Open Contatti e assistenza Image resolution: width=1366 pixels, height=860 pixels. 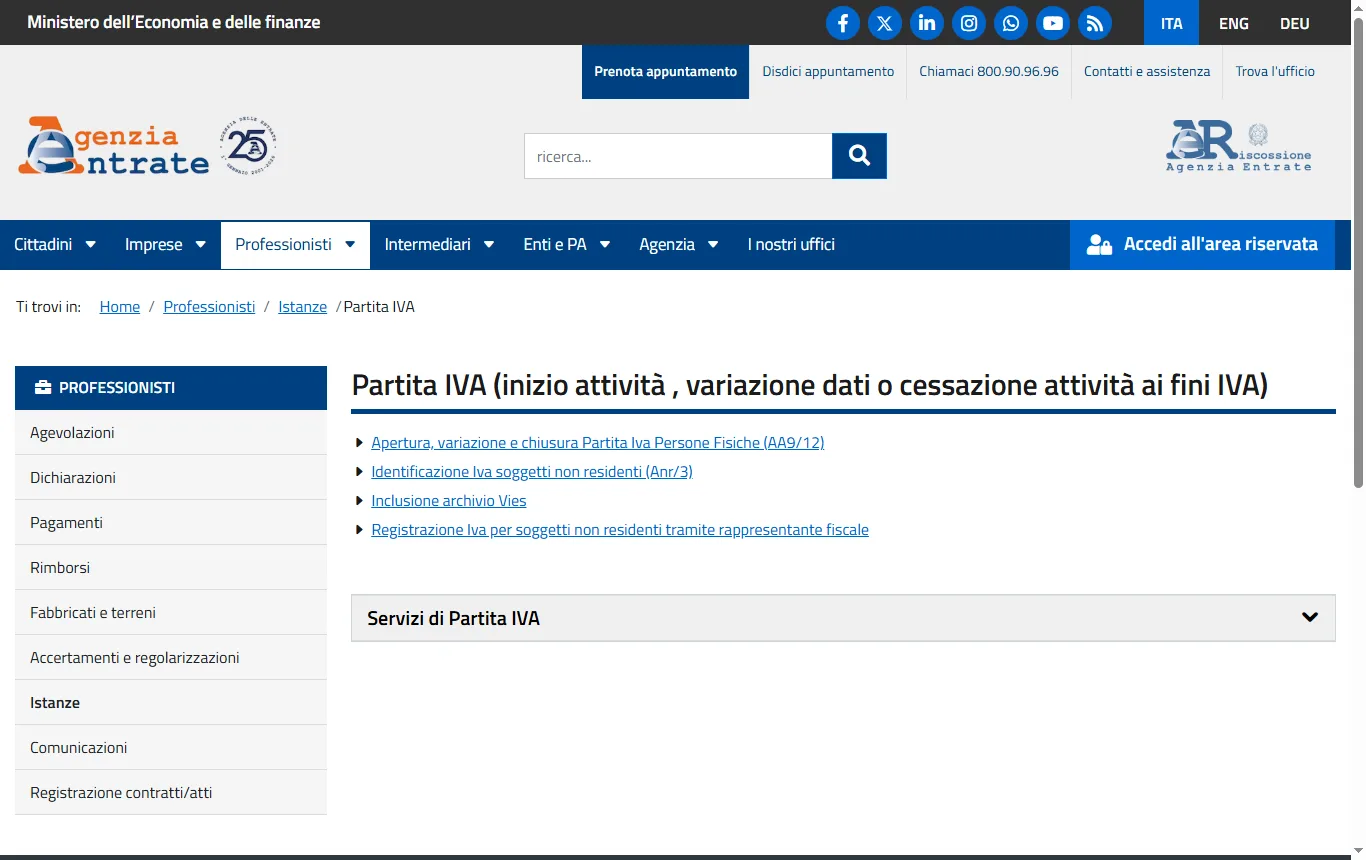tap(1147, 72)
